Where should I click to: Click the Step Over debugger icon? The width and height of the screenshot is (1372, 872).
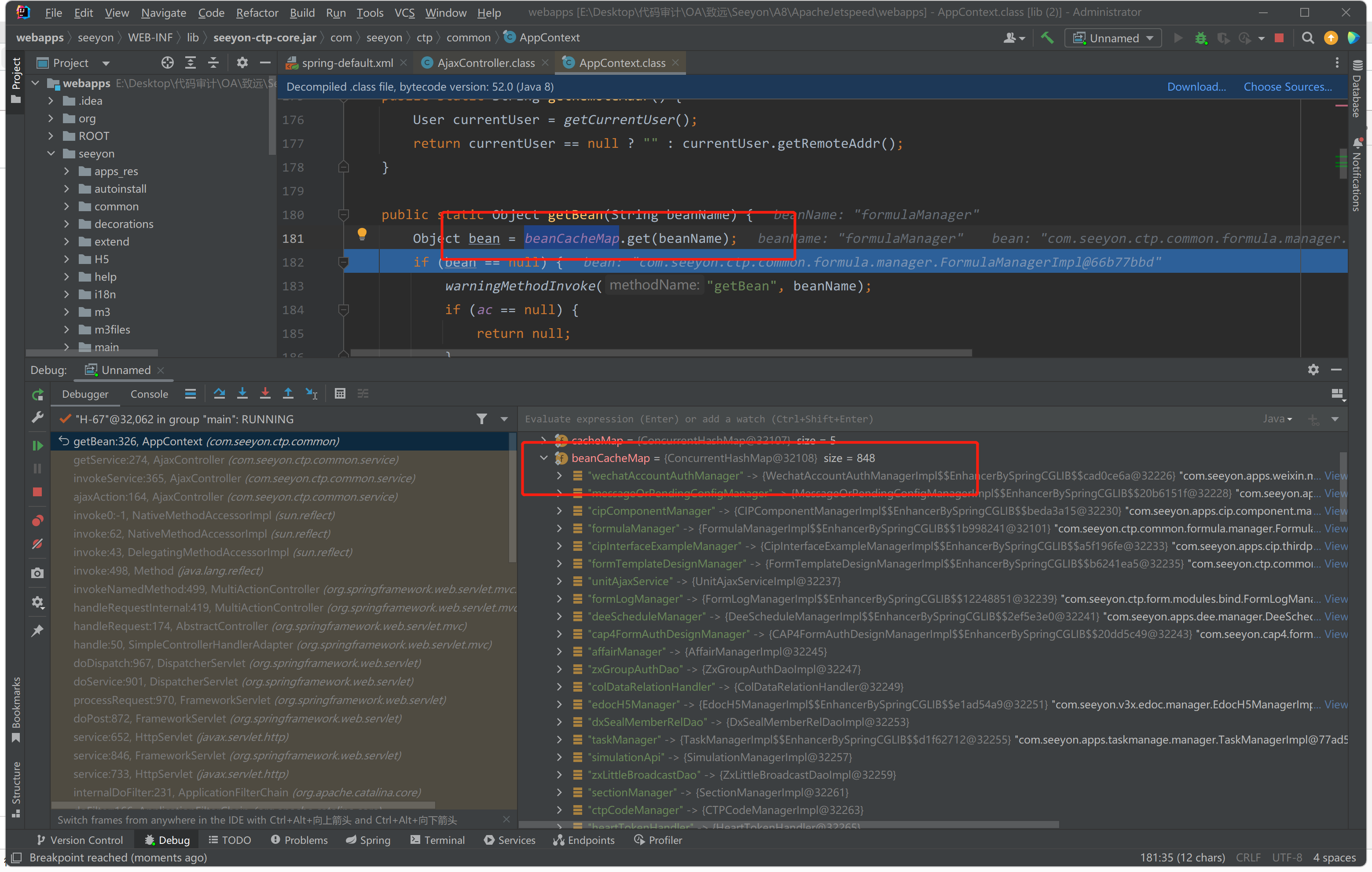pos(219,394)
